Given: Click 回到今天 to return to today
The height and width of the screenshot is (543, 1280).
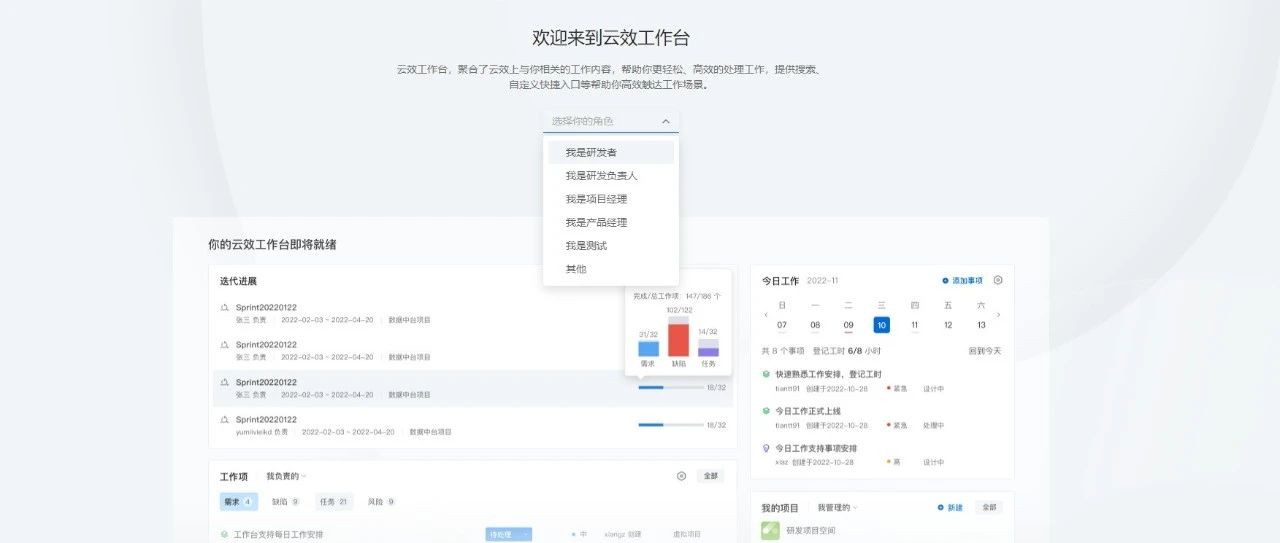Looking at the screenshot, I should pos(985,351).
